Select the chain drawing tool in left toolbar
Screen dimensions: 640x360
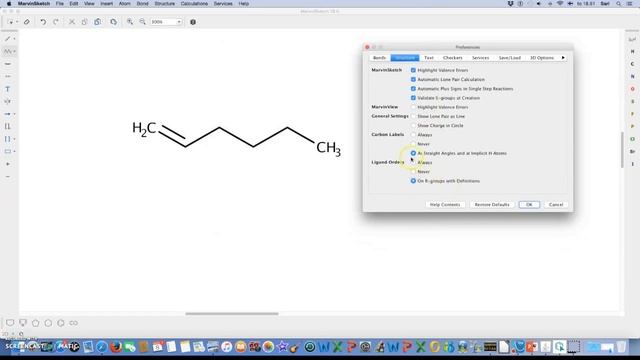(7, 51)
